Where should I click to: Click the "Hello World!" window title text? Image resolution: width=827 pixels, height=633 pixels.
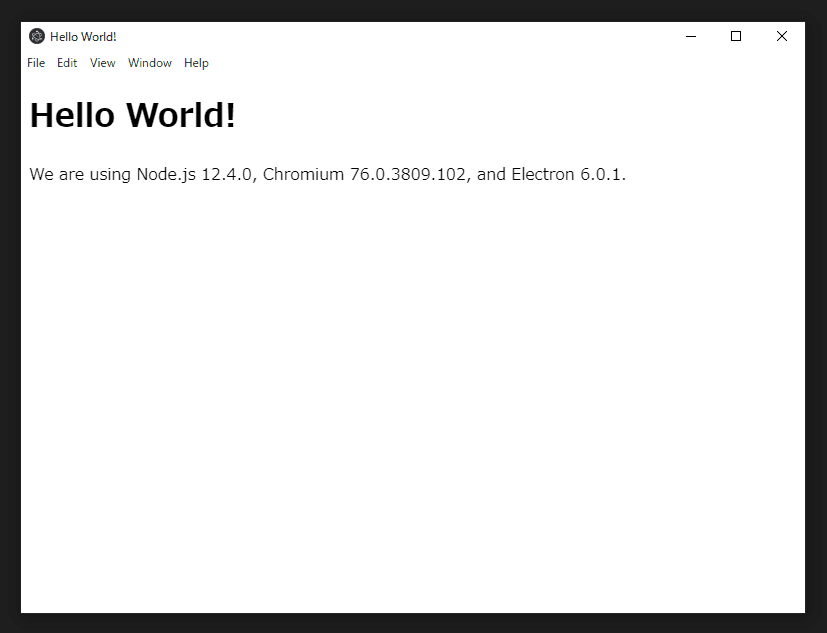(x=83, y=37)
